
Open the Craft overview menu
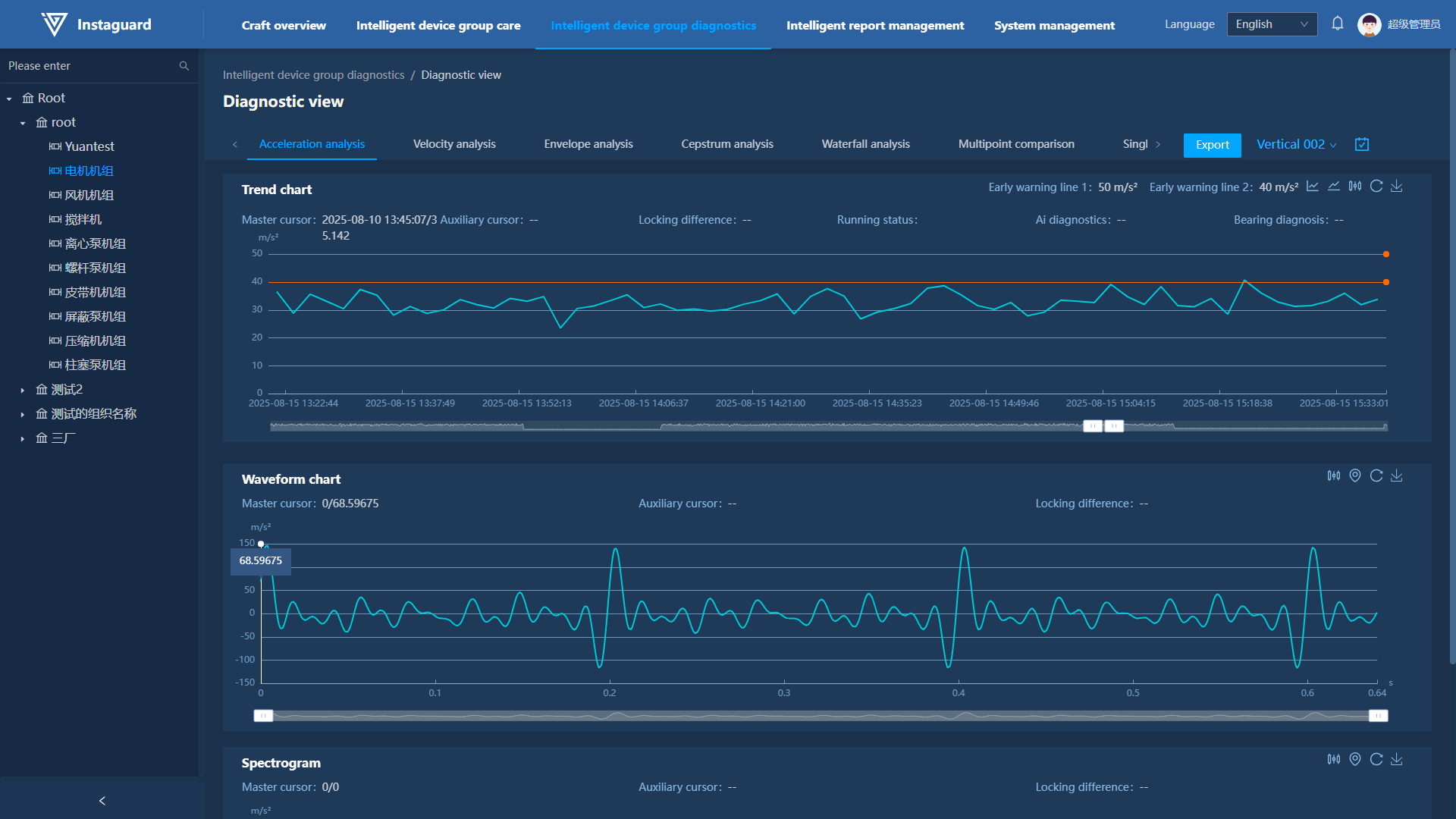(284, 25)
